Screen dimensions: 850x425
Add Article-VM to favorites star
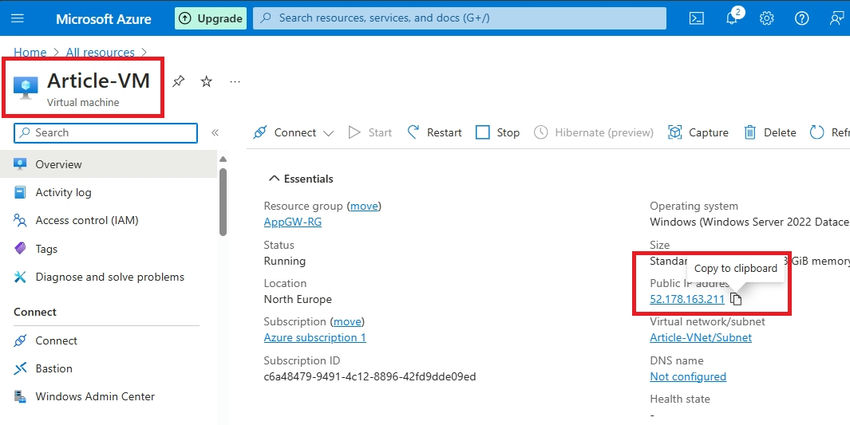[206, 82]
